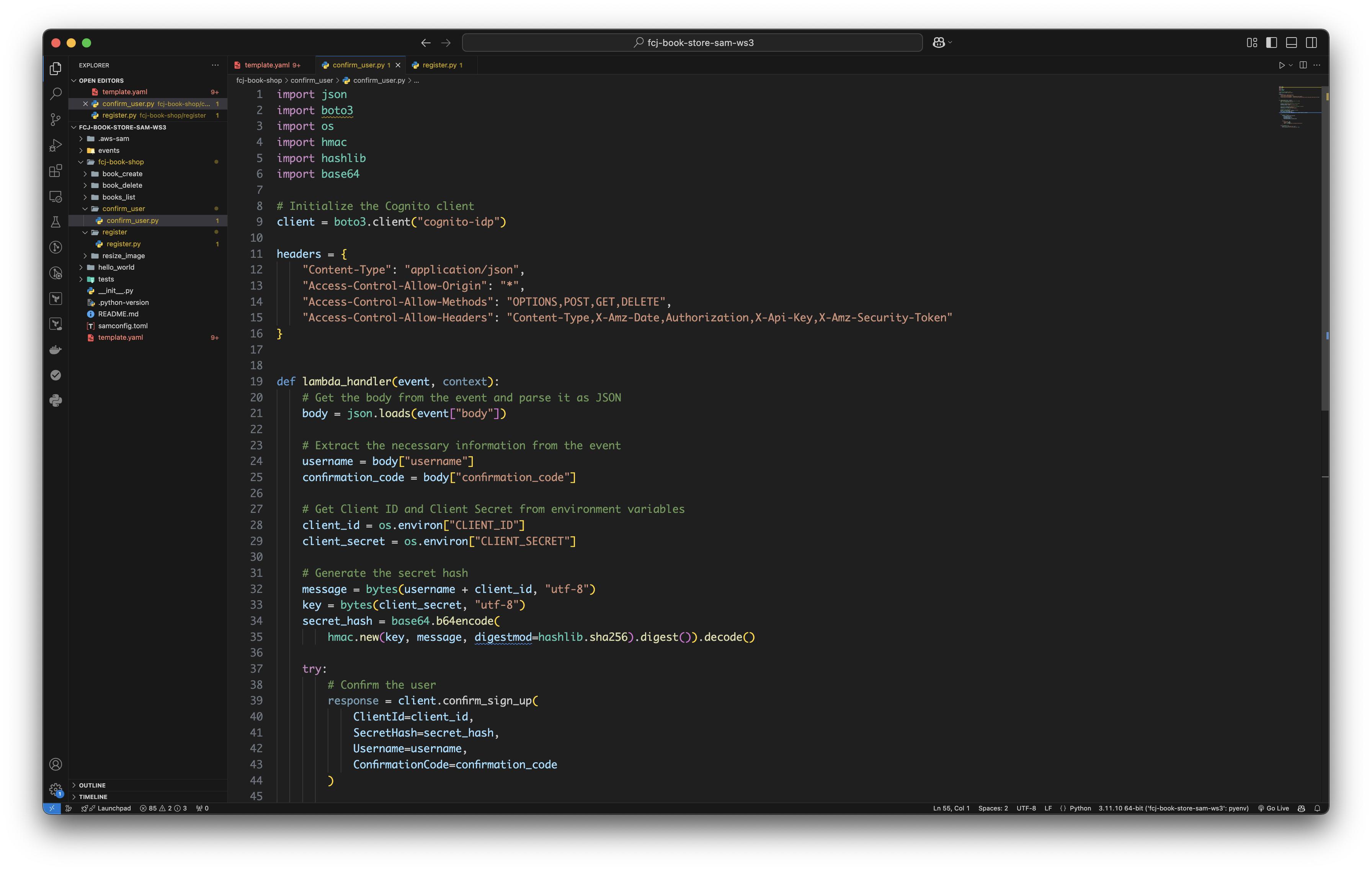Open the Explorer view in the activity bar
Viewport: 1372px width, 871px height.
(x=55, y=69)
